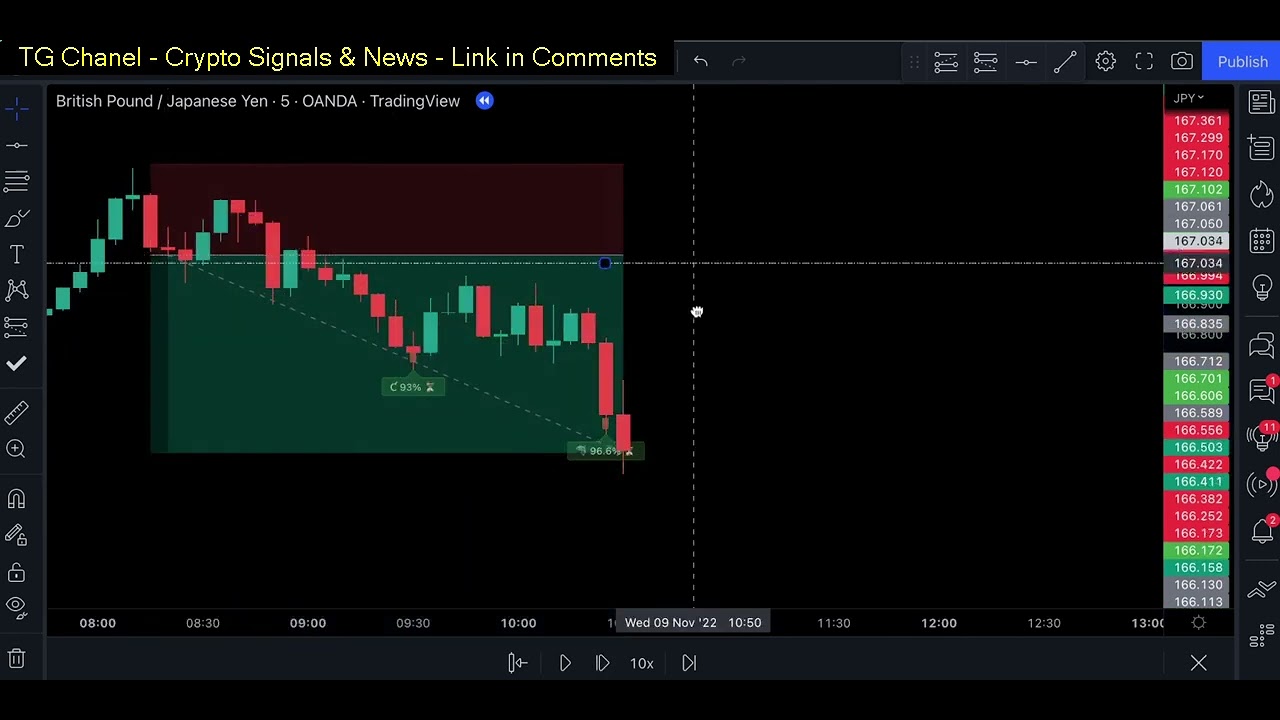This screenshot has width=1280, height=720.
Task: Open the hotlists flame panel
Action: click(1261, 194)
